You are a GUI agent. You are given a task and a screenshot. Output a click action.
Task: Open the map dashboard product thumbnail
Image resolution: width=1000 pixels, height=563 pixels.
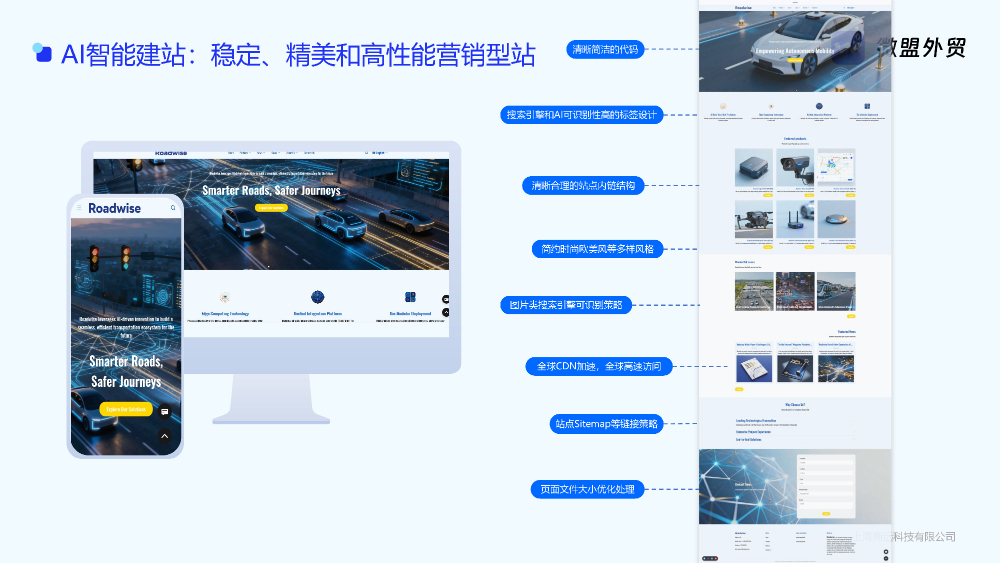point(836,168)
